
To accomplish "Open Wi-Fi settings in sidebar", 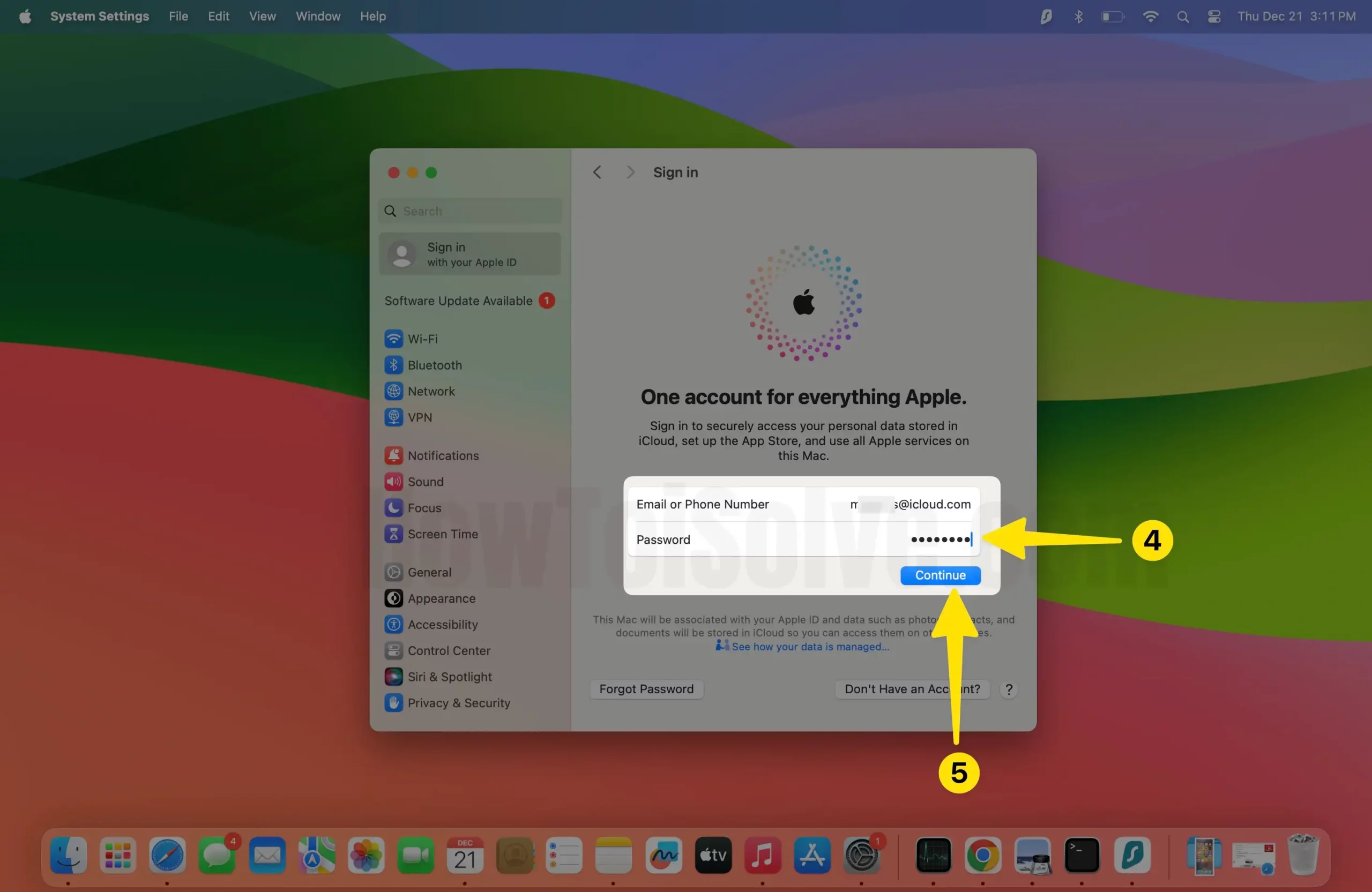I will (422, 339).
